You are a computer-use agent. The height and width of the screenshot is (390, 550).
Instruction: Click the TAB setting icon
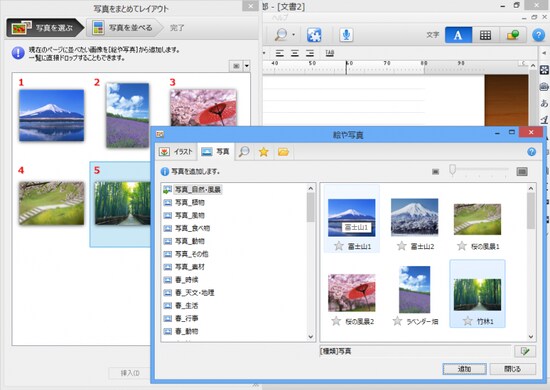pyautogui.click(x=330, y=53)
